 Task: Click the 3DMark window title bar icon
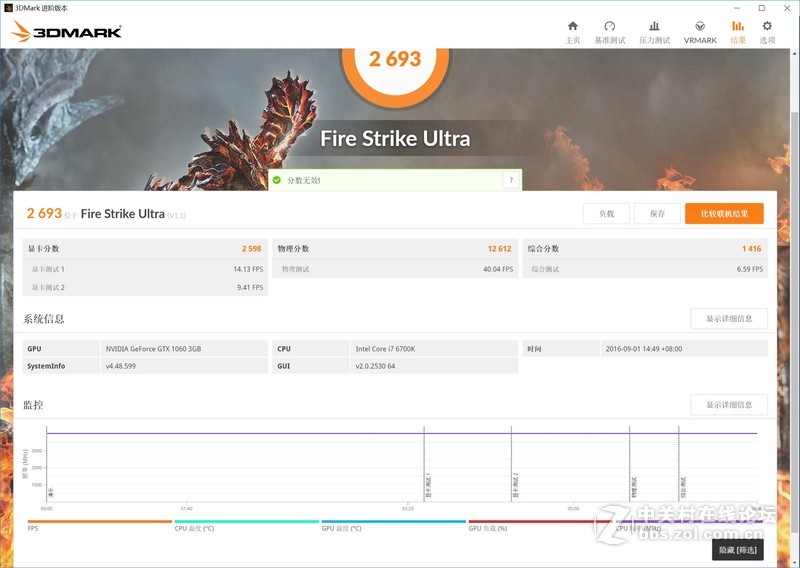point(8,8)
